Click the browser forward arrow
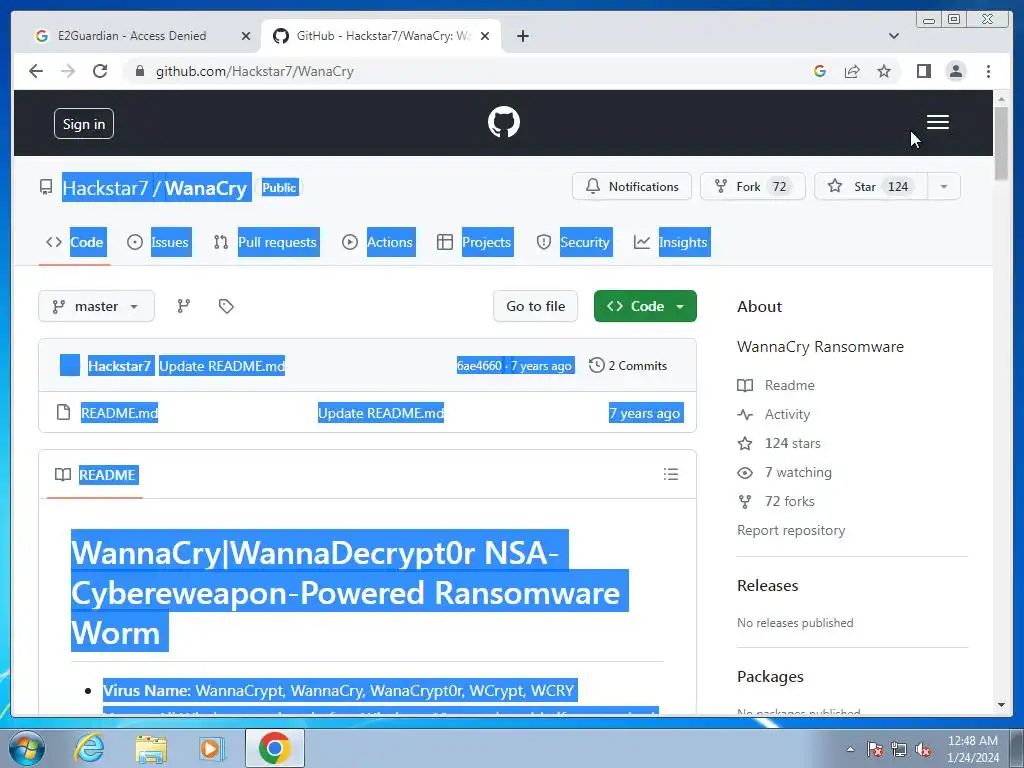The height and width of the screenshot is (768, 1024). point(68,71)
